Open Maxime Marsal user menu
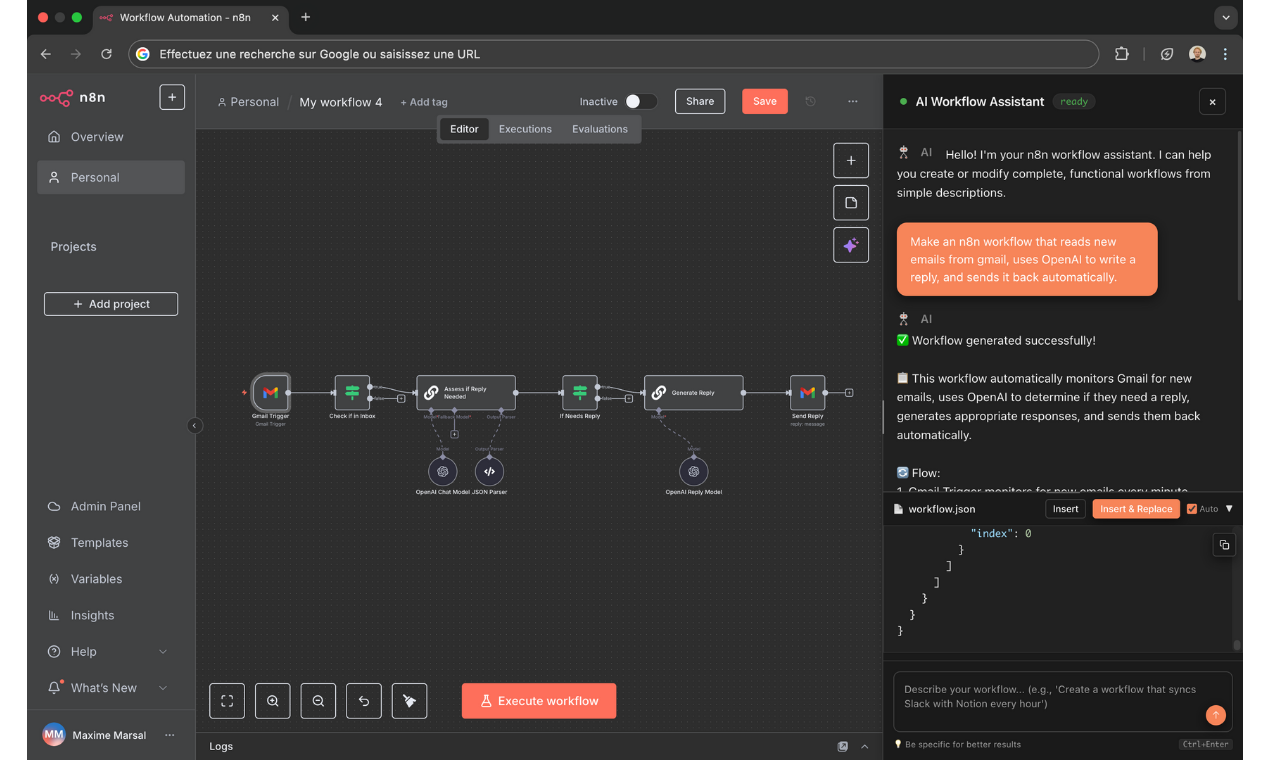Image resolution: width=1270 pixels, height=760 pixels. (x=169, y=735)
